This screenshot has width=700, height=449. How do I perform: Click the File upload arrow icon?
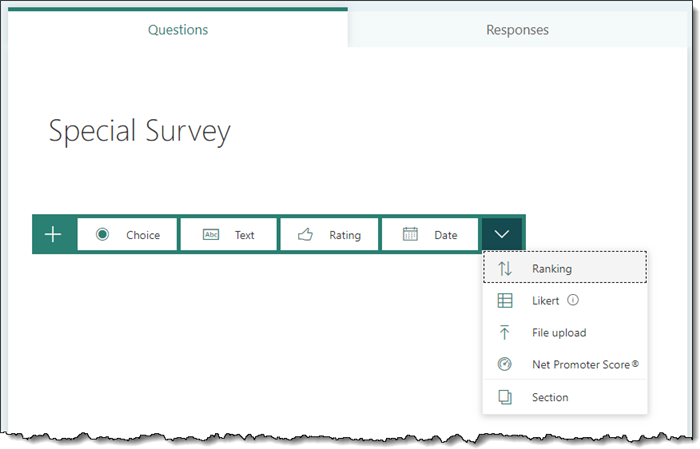(x=505, y=333)
